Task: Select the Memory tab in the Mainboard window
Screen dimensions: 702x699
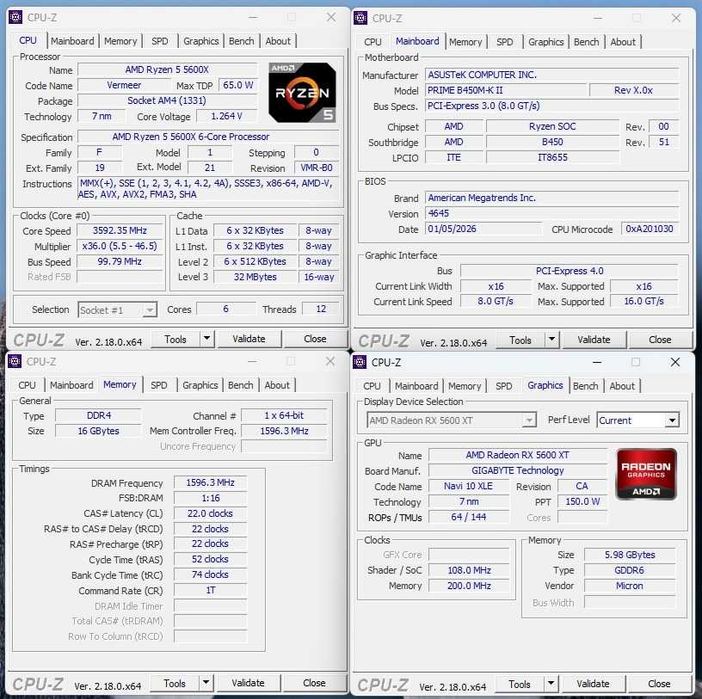Action: click(x=466, y=42)
